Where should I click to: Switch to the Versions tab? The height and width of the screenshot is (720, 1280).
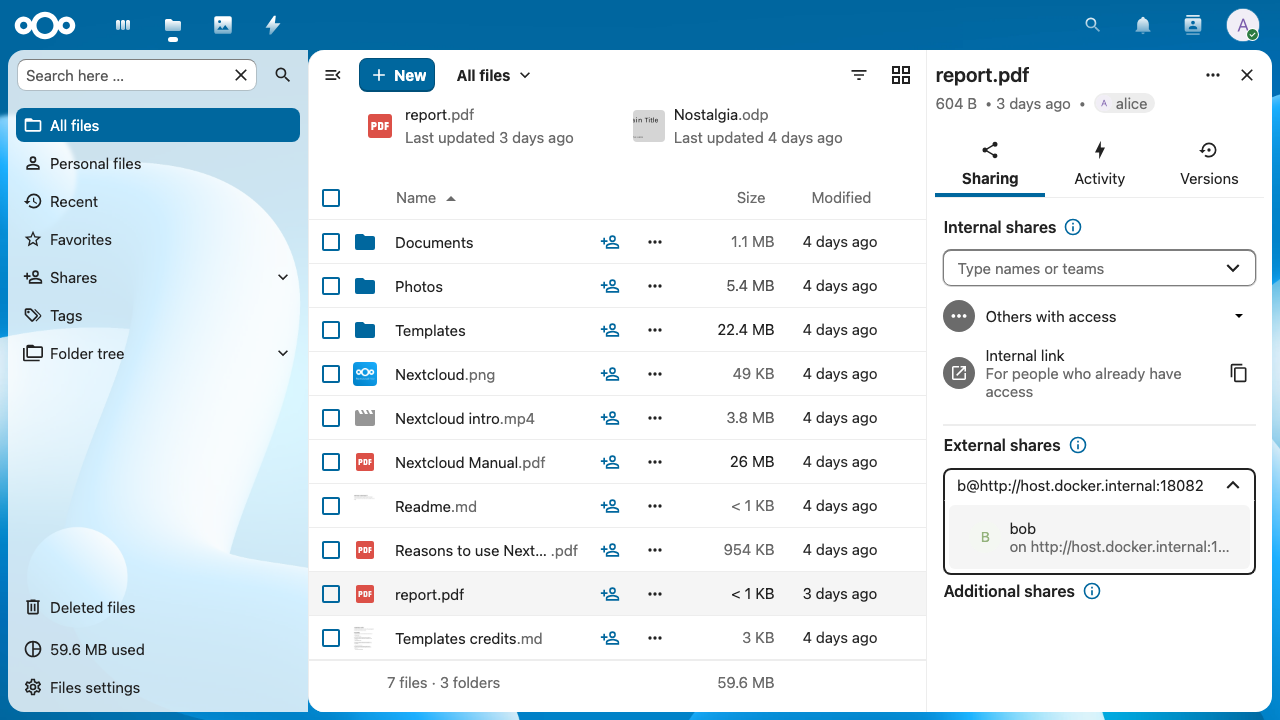click(1209, 165)
